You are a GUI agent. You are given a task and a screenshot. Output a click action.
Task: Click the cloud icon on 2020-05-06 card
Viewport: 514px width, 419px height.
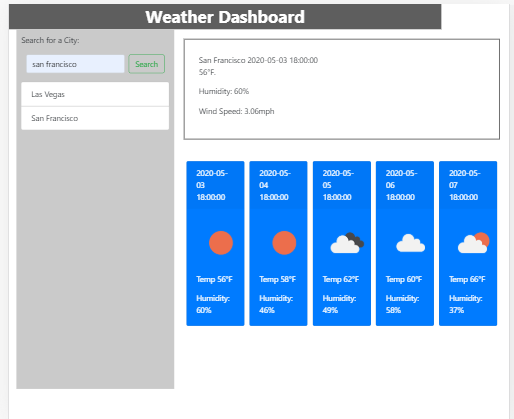(x=410, y=243)
